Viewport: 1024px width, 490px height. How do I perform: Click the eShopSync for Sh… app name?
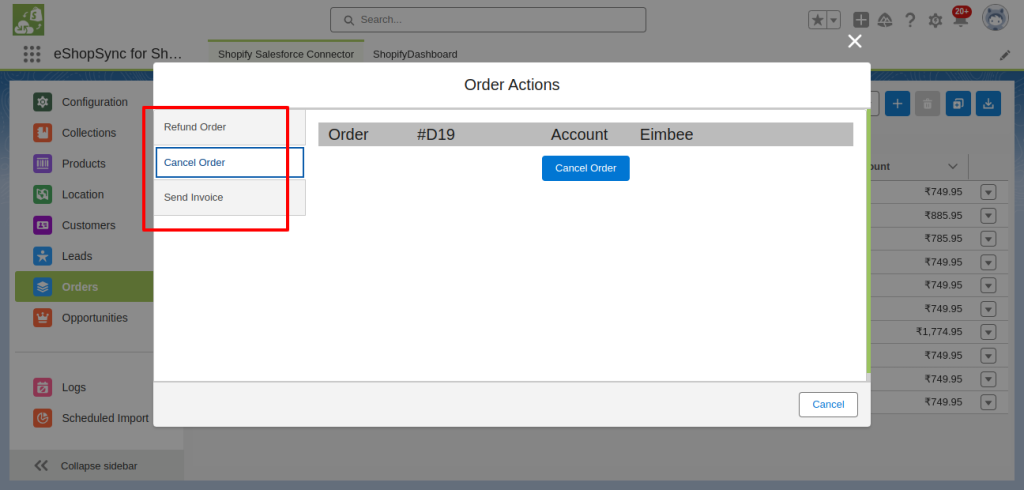click(x=118, y=54)
